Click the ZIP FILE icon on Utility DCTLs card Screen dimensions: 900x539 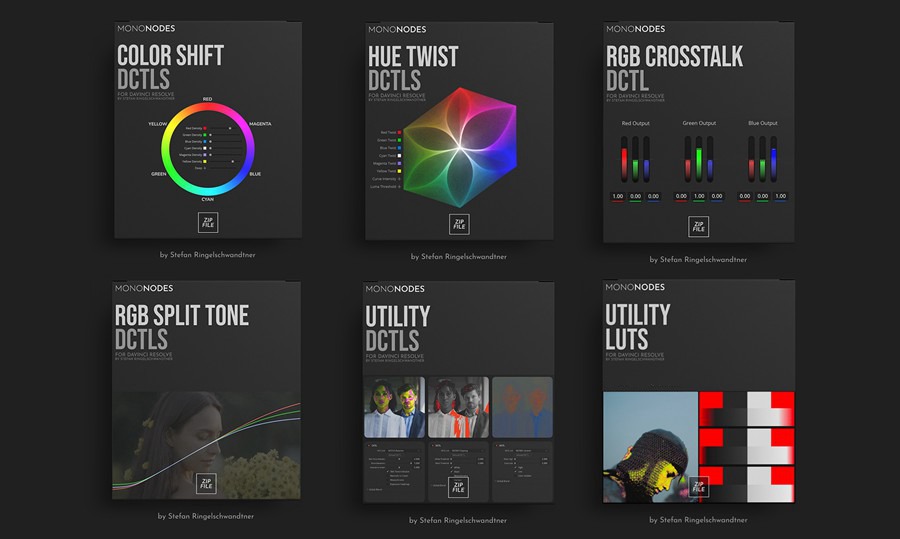point(458,487)
